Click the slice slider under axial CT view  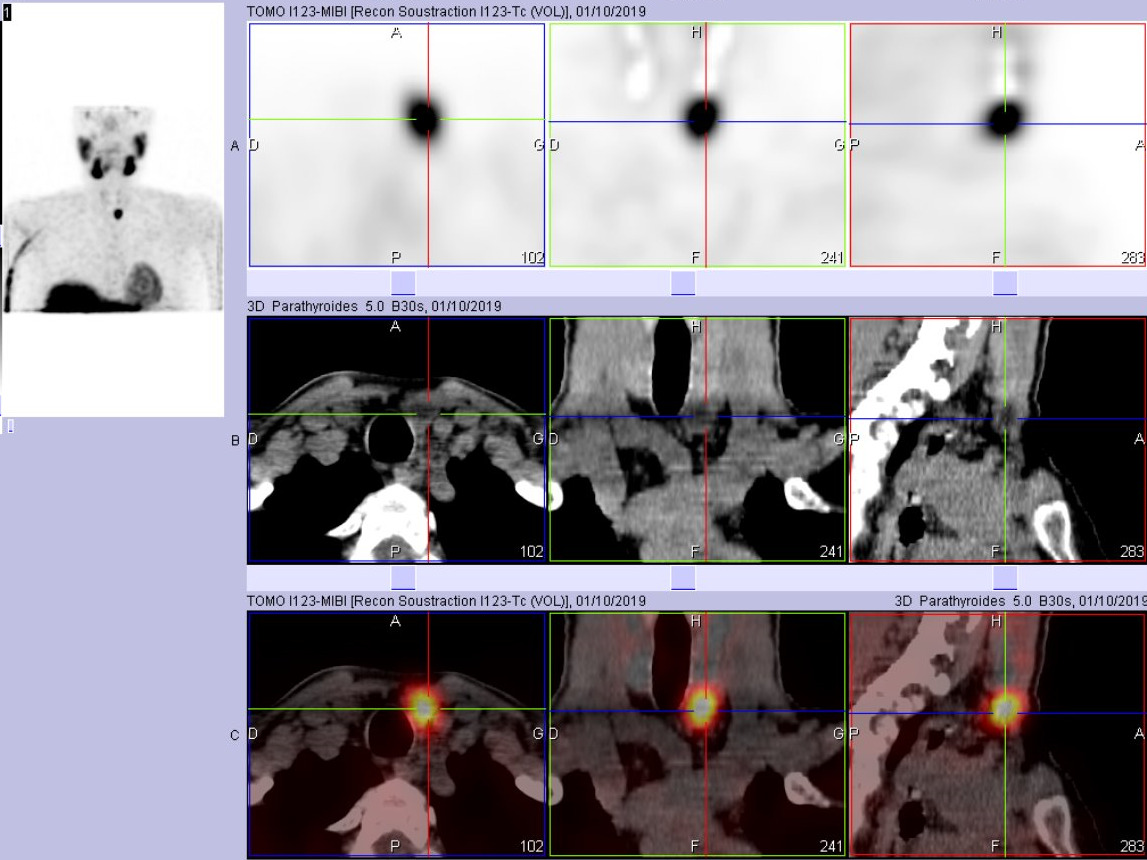coord(403,578)
